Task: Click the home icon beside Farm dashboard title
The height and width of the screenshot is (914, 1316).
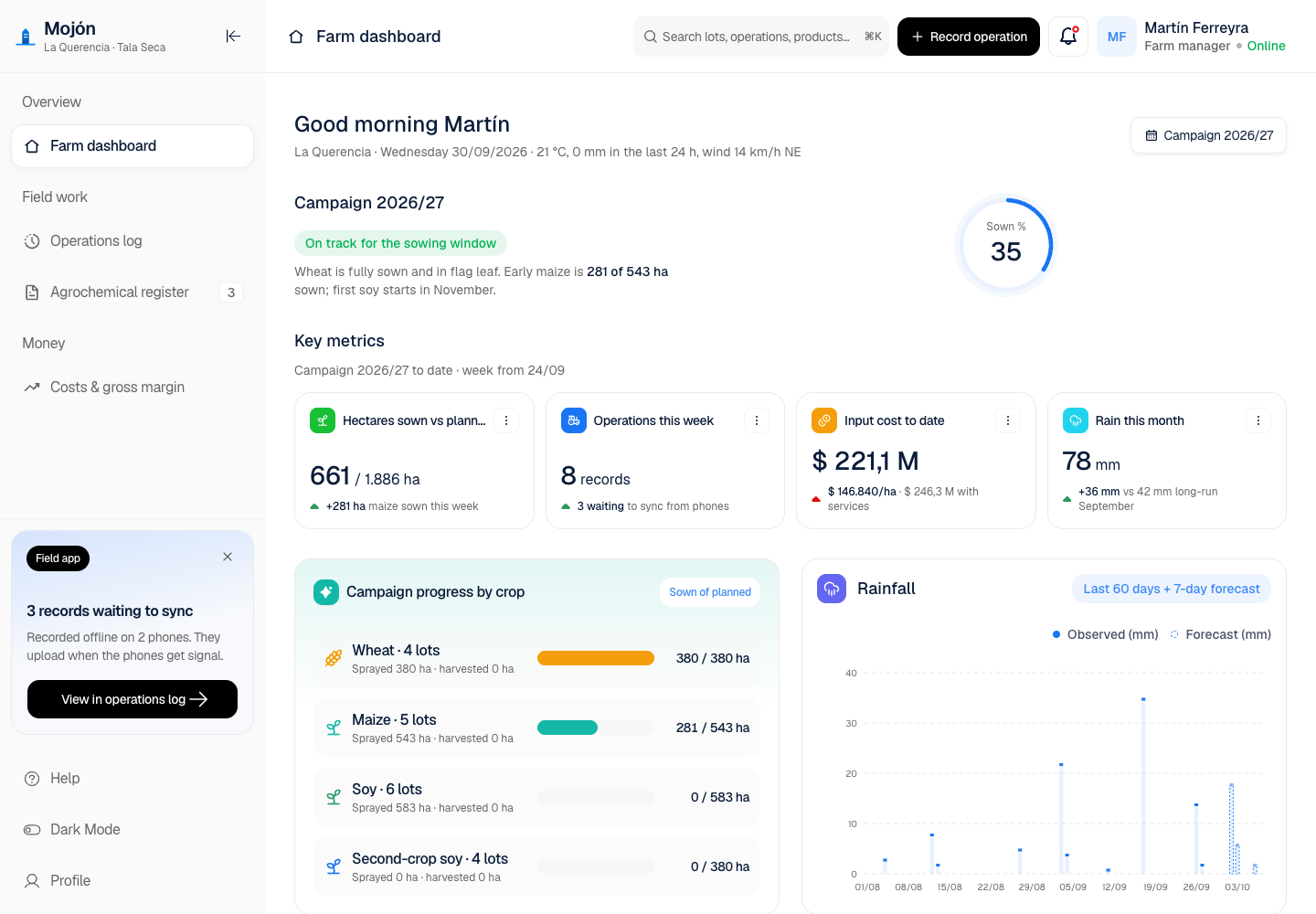Action: pos(296,37)
